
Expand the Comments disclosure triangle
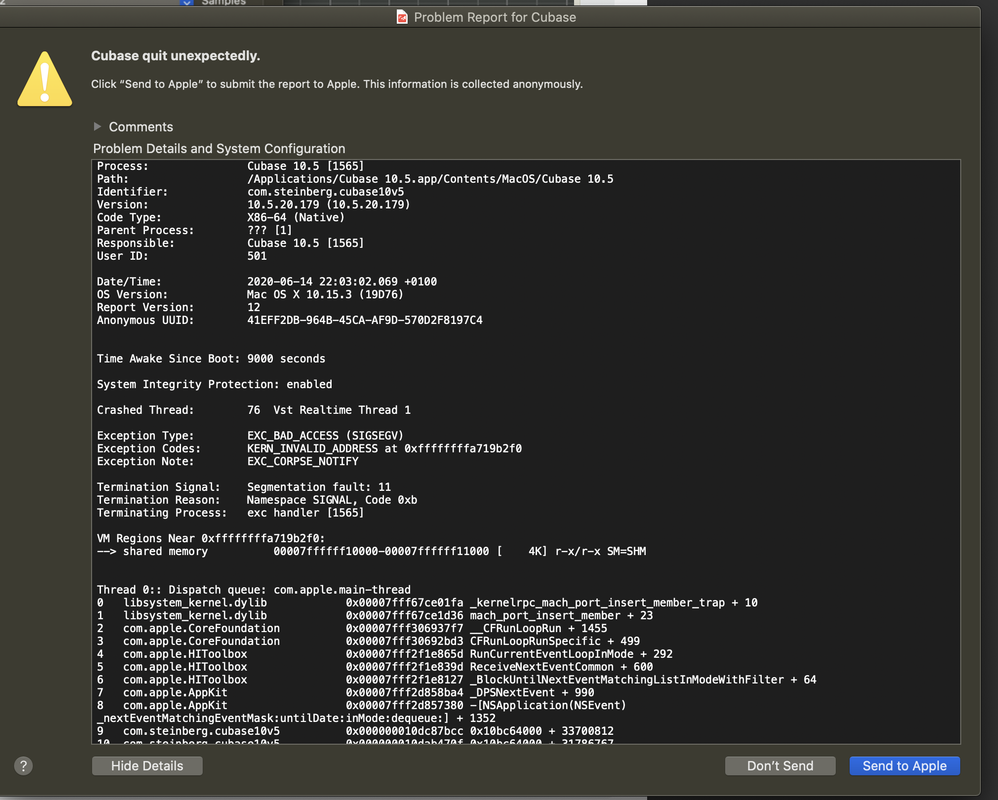97,127
